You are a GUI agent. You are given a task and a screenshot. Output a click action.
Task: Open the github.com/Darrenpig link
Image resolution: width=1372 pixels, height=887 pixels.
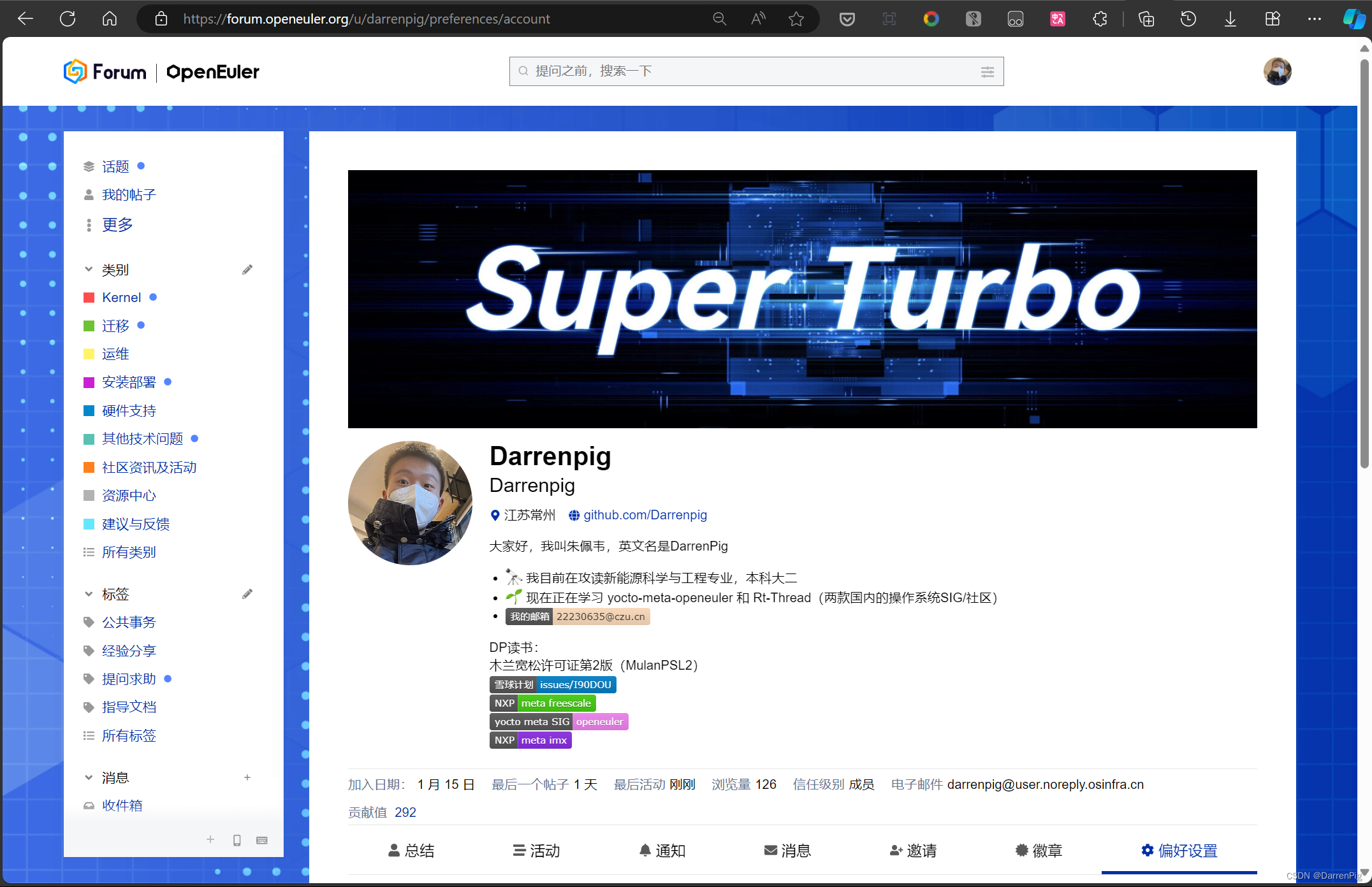point(645,515)
